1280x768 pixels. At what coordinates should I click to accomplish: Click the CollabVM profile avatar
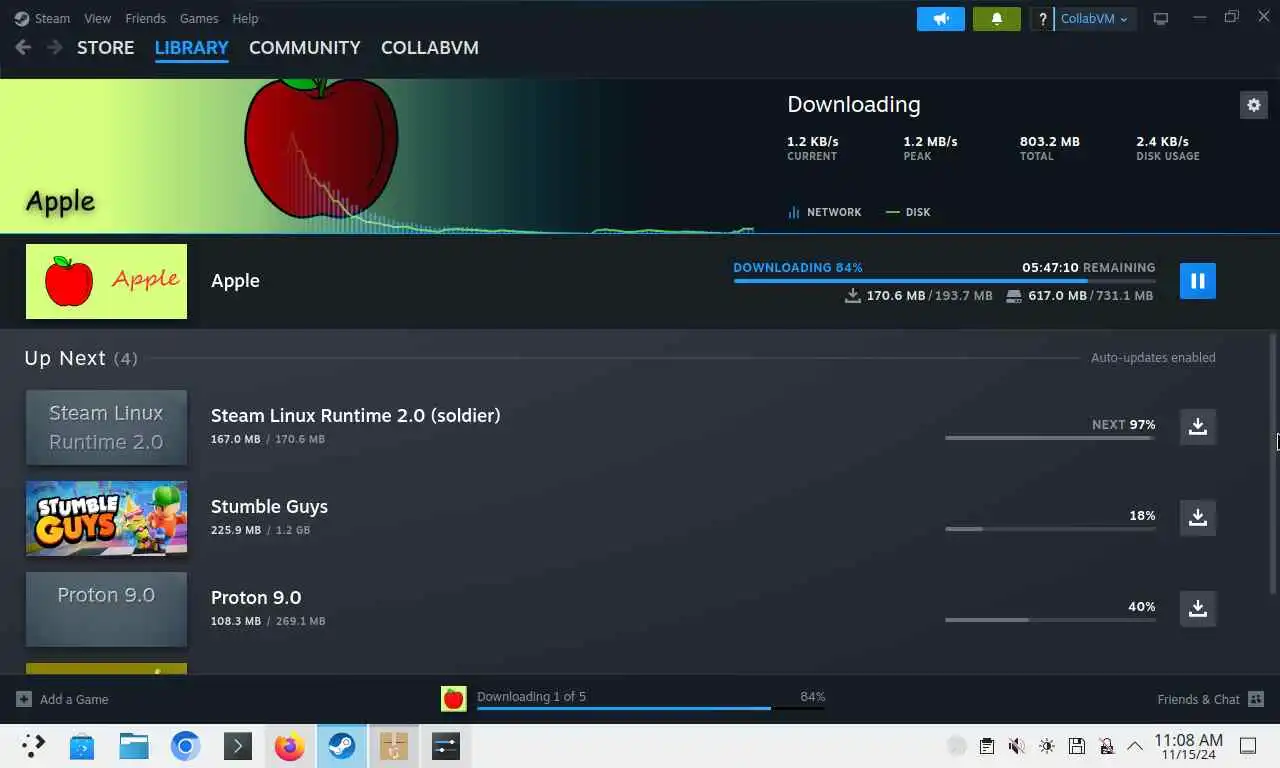click(1043, 19)
